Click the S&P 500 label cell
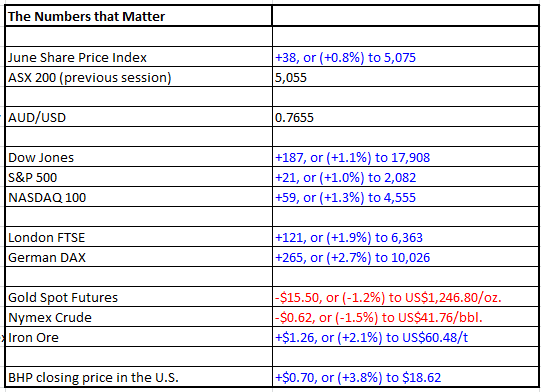Image resolution: width=541 pixels, height=392 pixels. click(139, 177)
